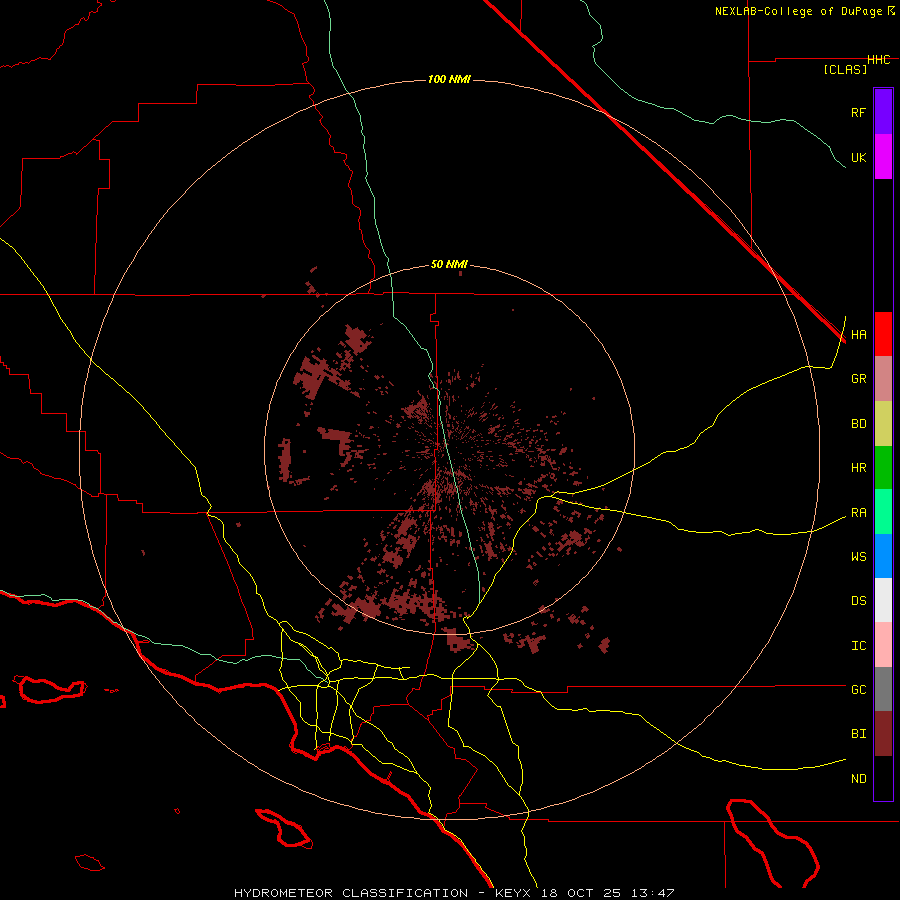Image resolution: width=900 pixels, height=900 pixels.
Task: Click the green HR legend swatch
Action: pyautogui.click(x=883, y=468)
